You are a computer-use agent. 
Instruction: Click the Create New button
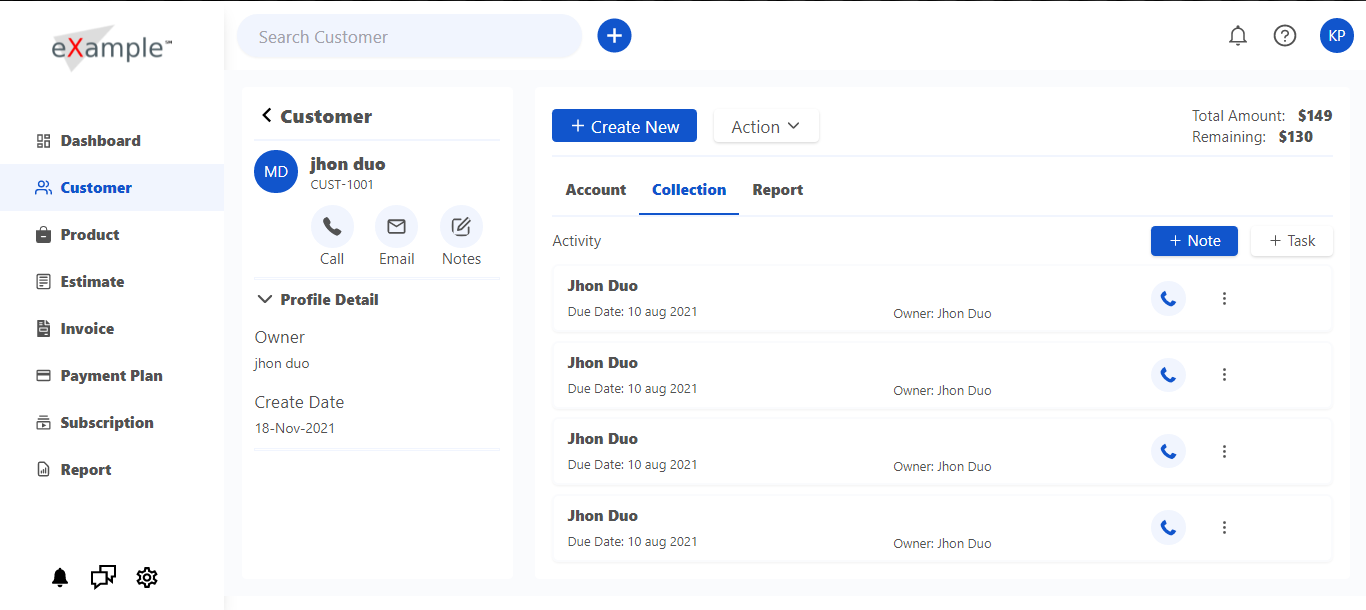[624, 126]
